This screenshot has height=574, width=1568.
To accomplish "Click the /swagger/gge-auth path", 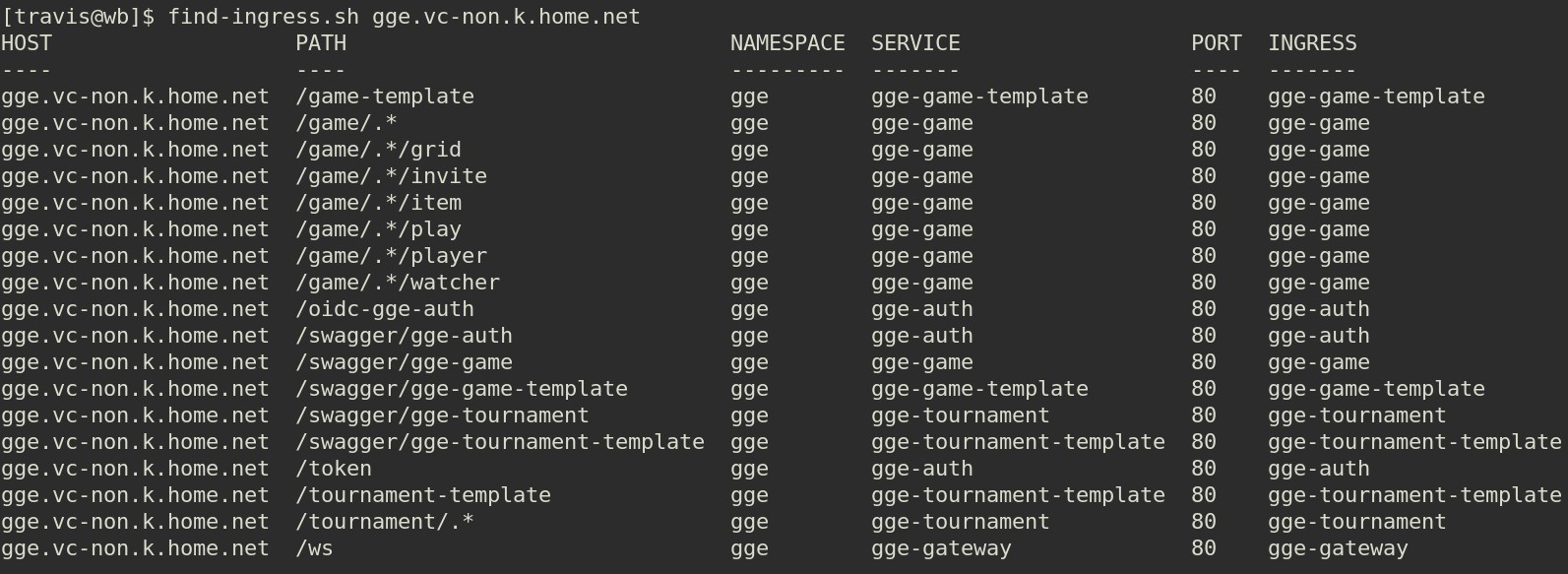I will (x=404, y=336).
